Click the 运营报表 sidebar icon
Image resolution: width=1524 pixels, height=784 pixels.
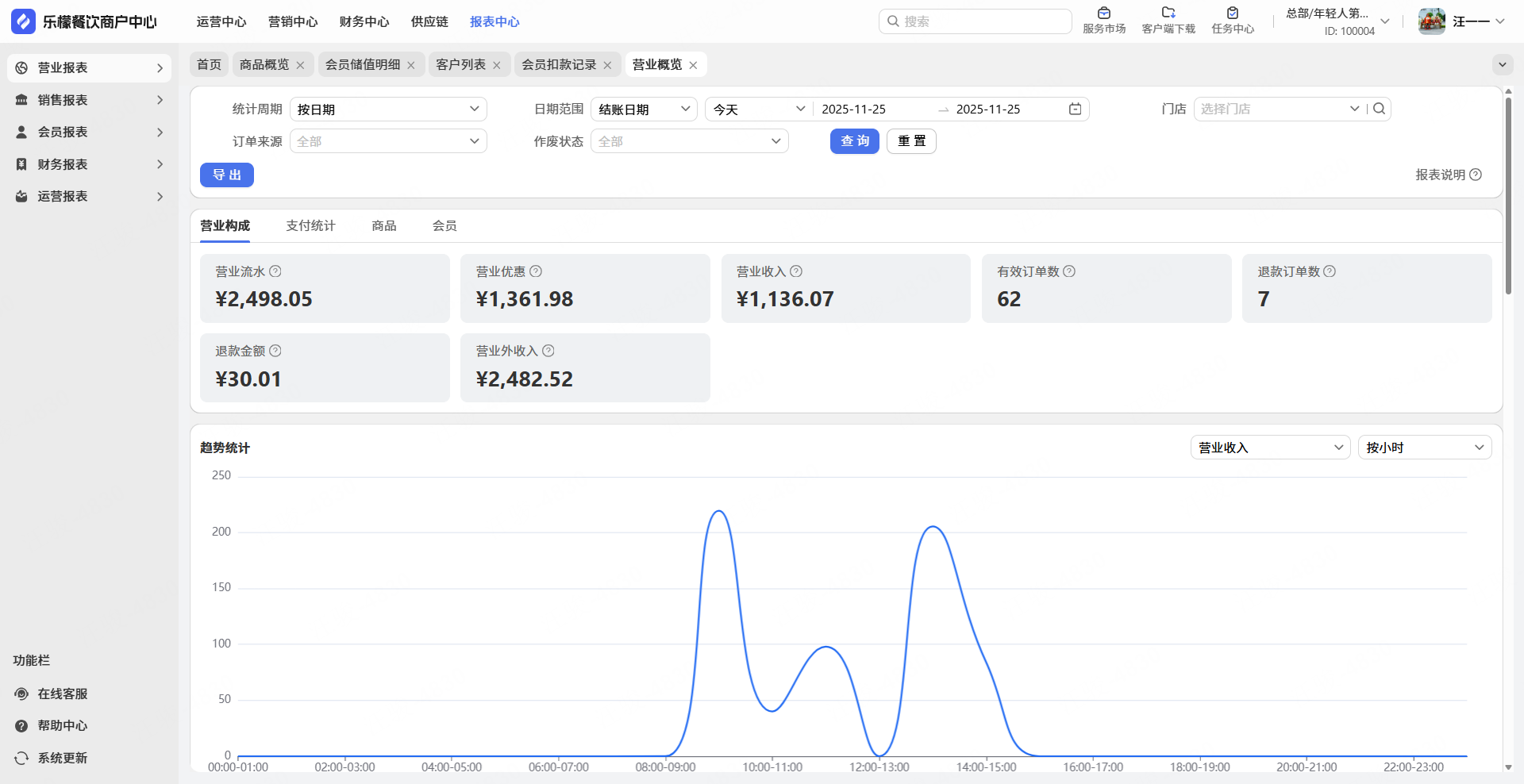click(21, 196)
